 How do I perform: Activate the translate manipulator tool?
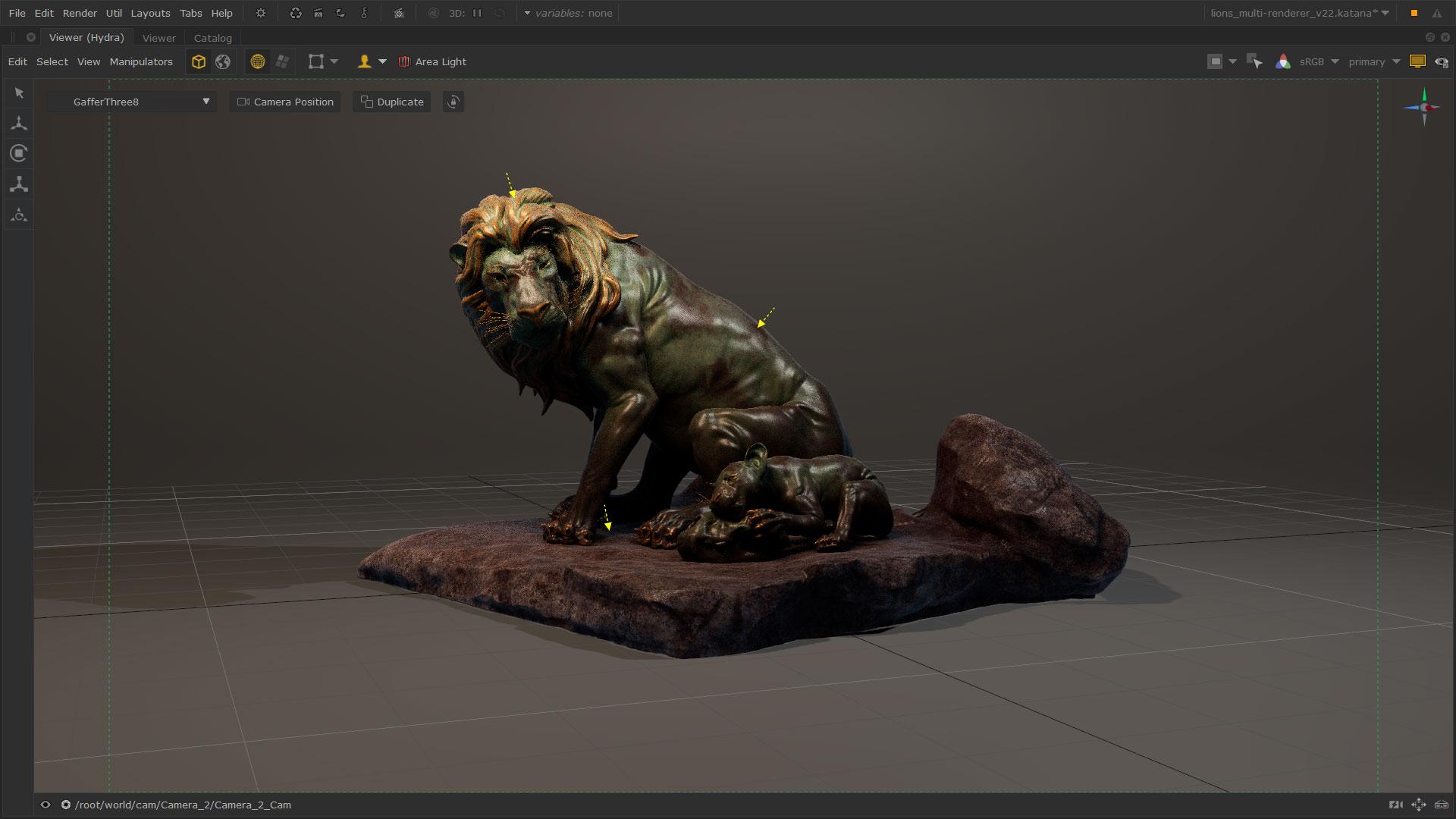click(x=19, y=123)
